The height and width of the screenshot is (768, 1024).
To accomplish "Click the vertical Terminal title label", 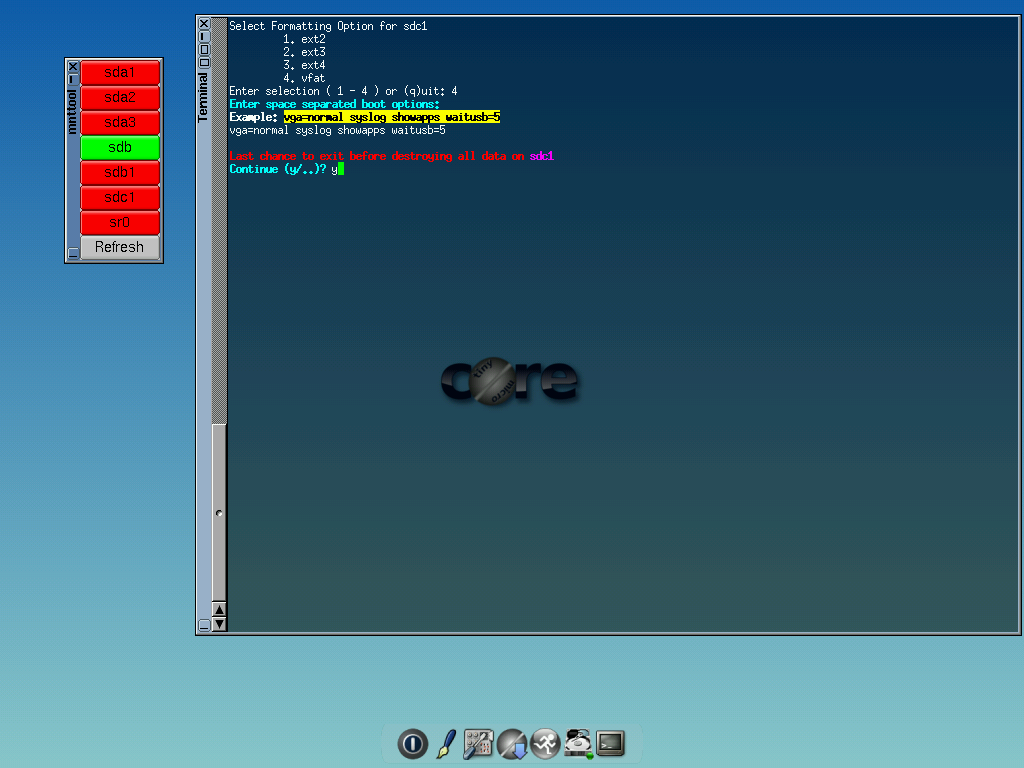I will (203, 97).
